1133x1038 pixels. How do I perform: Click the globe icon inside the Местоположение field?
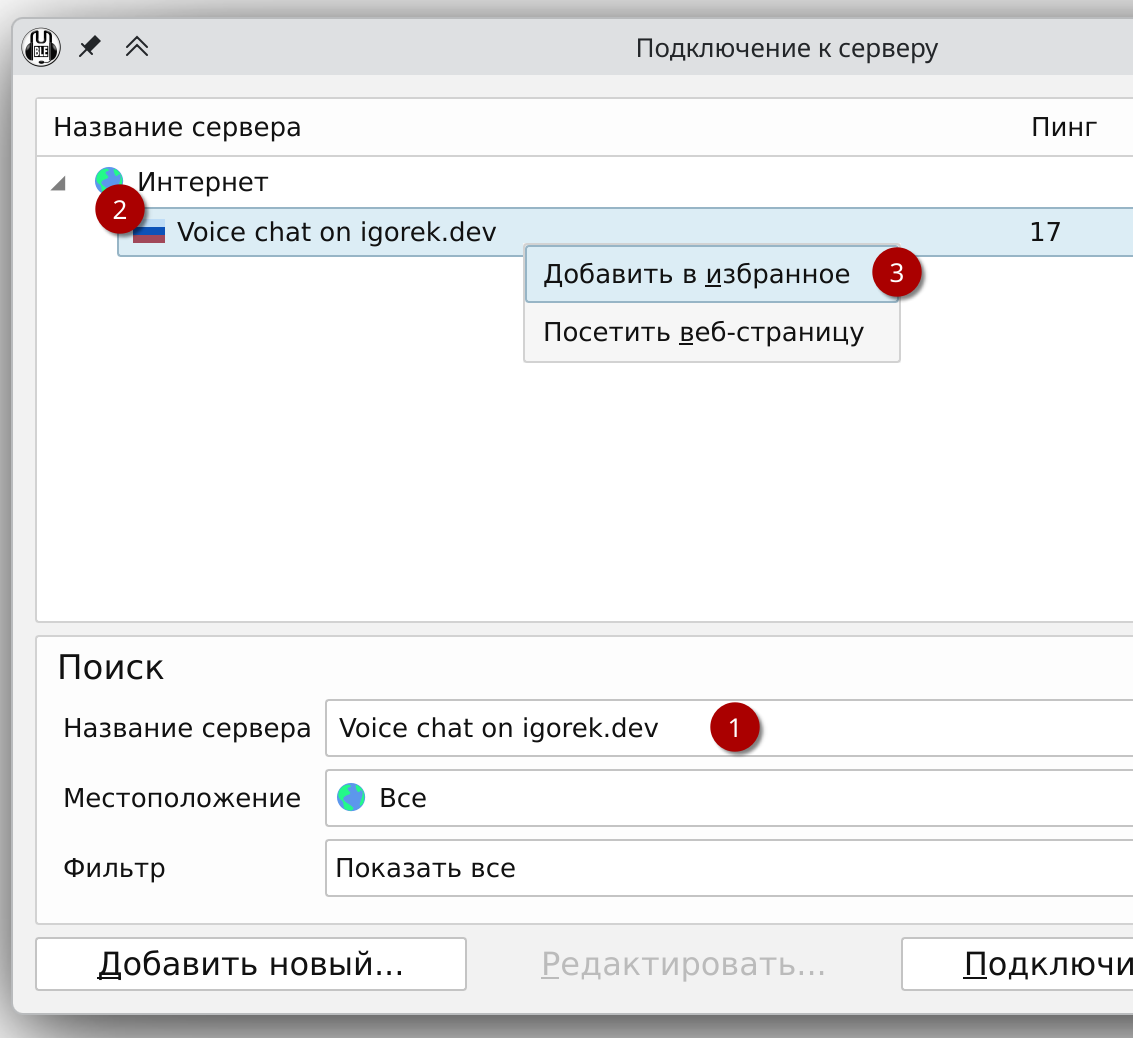pos(351,797)
